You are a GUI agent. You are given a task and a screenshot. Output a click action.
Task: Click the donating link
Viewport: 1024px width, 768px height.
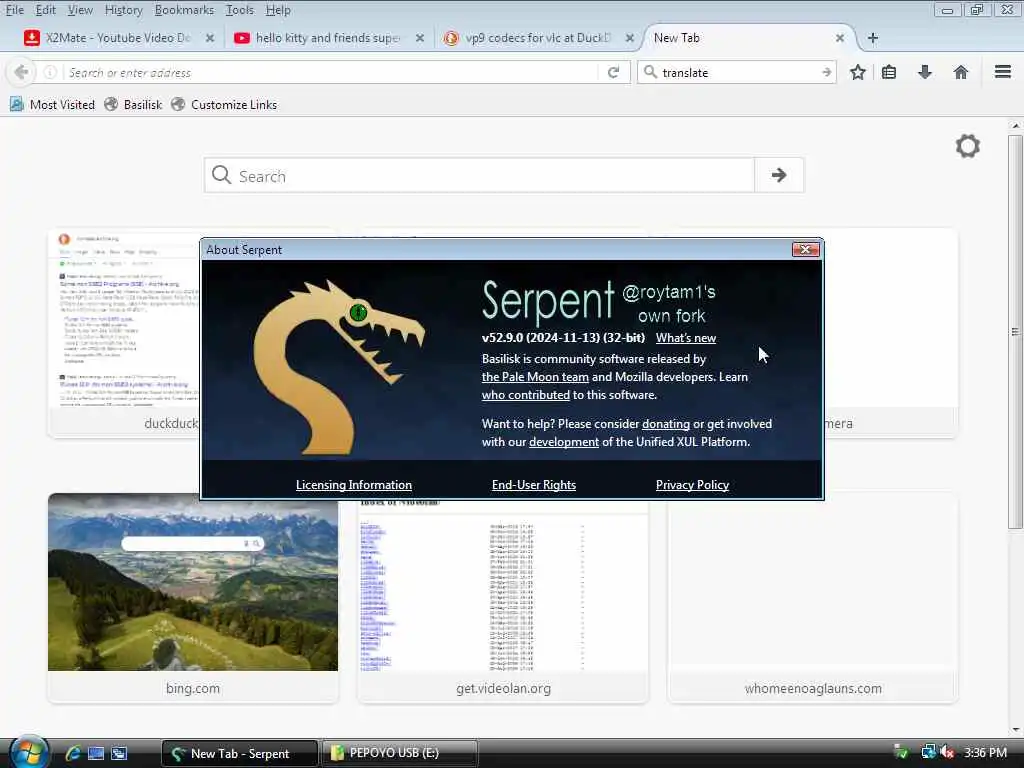tap(665, 424)
